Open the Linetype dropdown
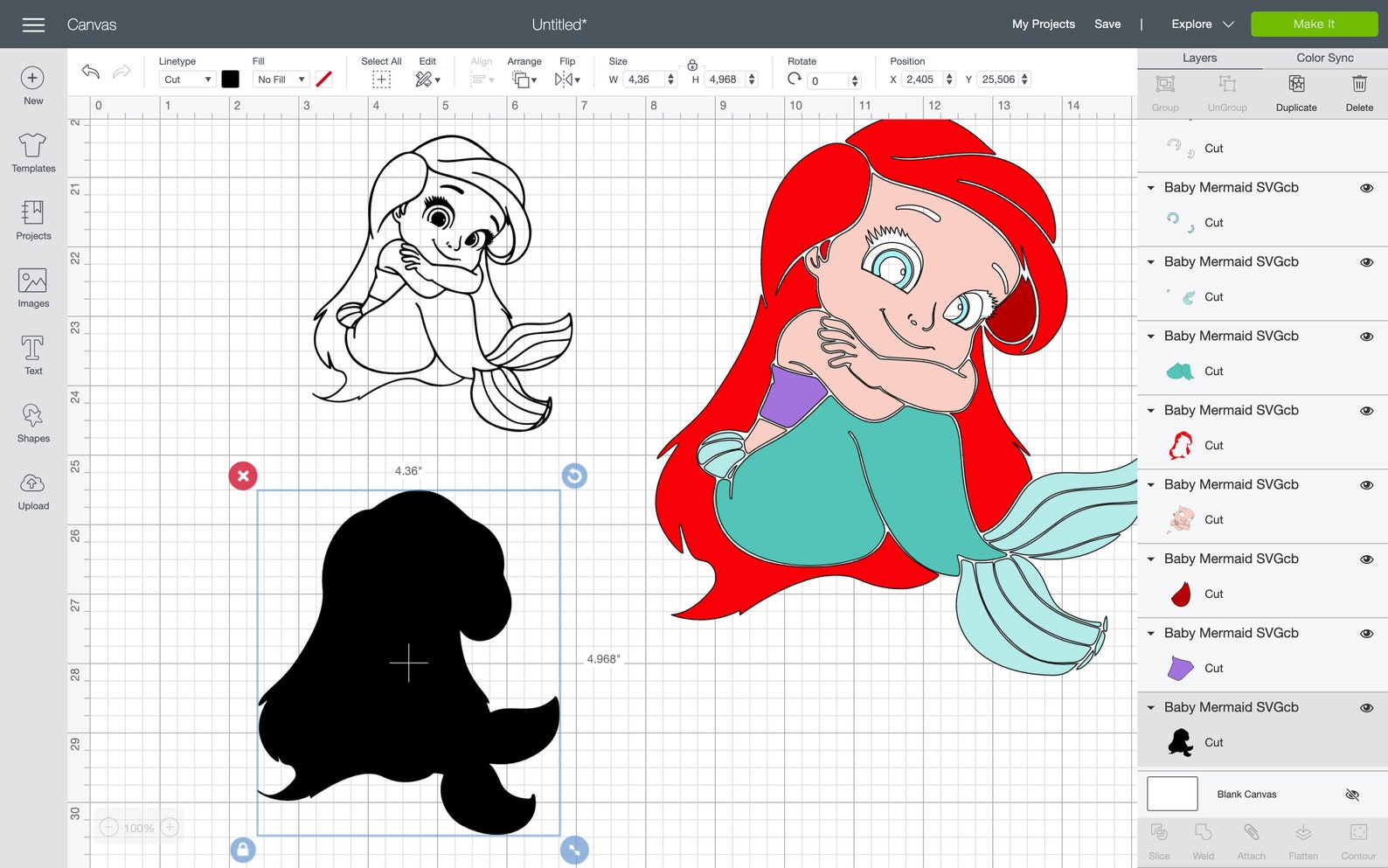 (187, 80)
